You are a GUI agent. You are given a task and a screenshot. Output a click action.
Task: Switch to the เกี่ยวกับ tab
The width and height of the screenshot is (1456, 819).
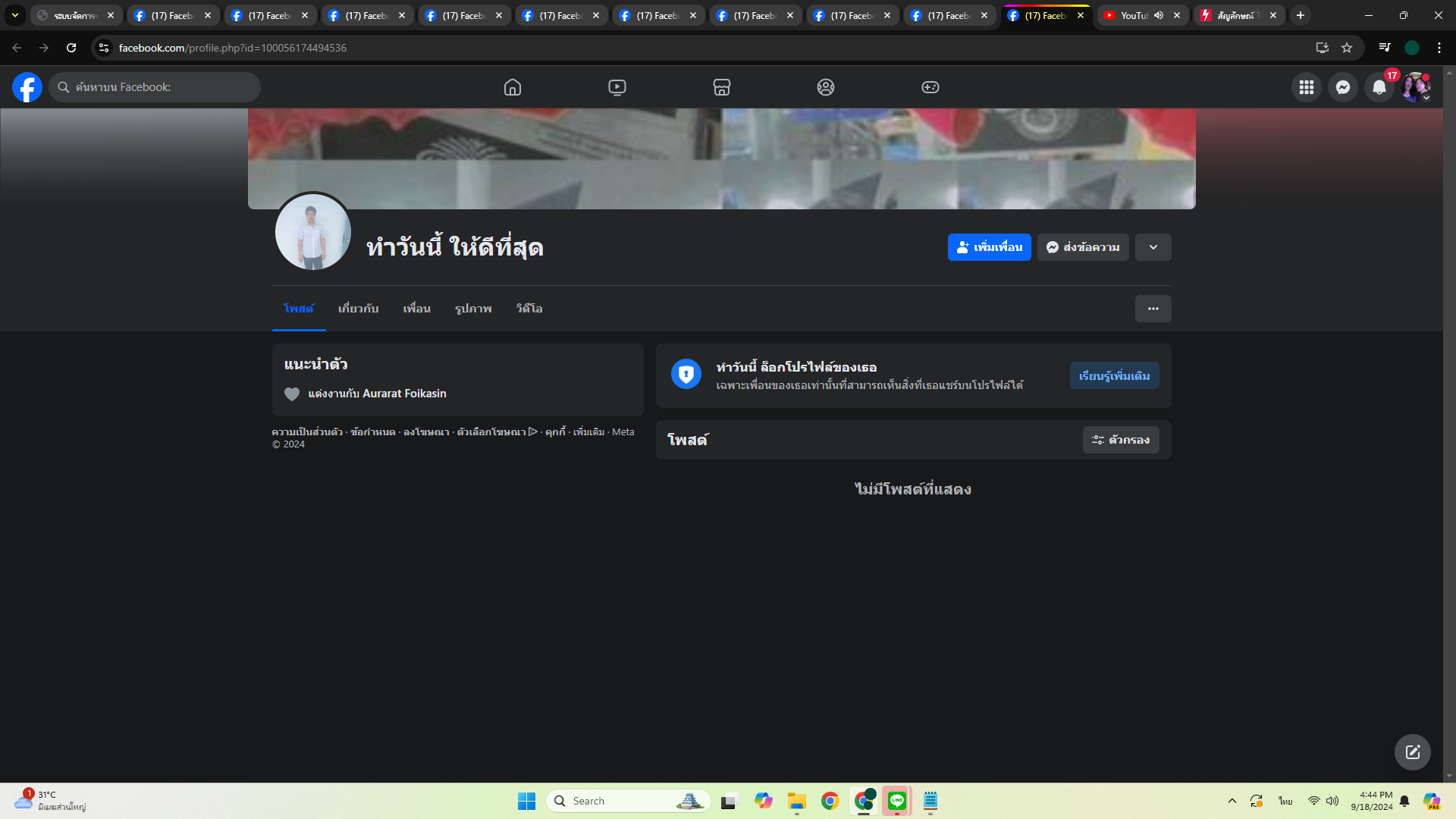pyautogui.click(x=358, y=309)
